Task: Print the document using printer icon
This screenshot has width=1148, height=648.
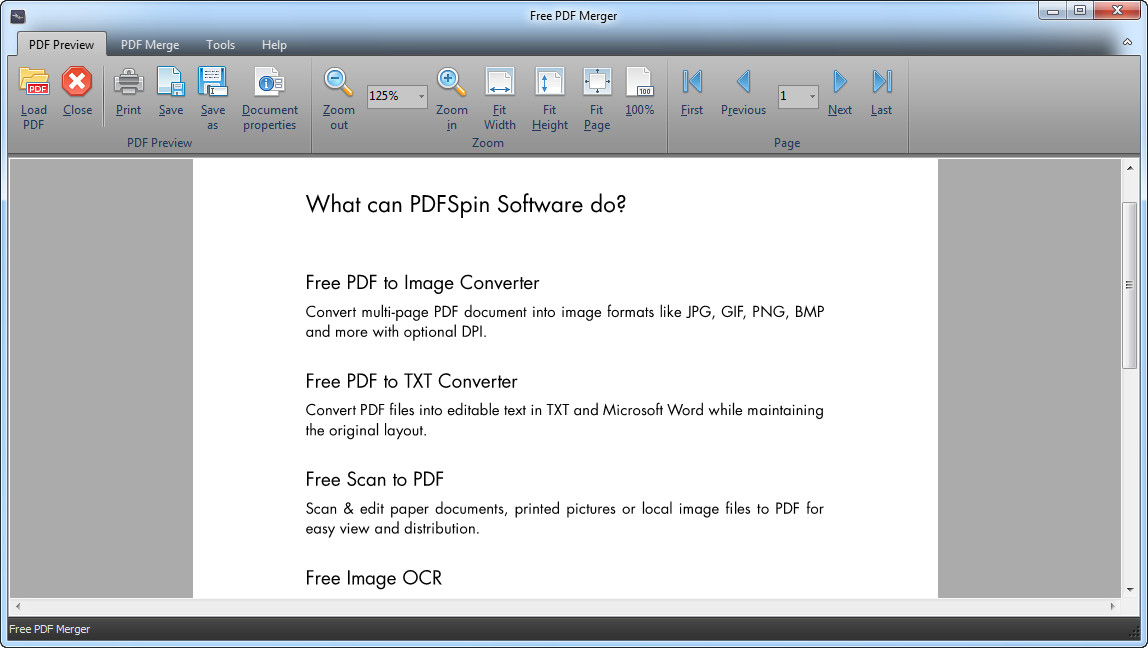Action: click(x=128, y=92)
